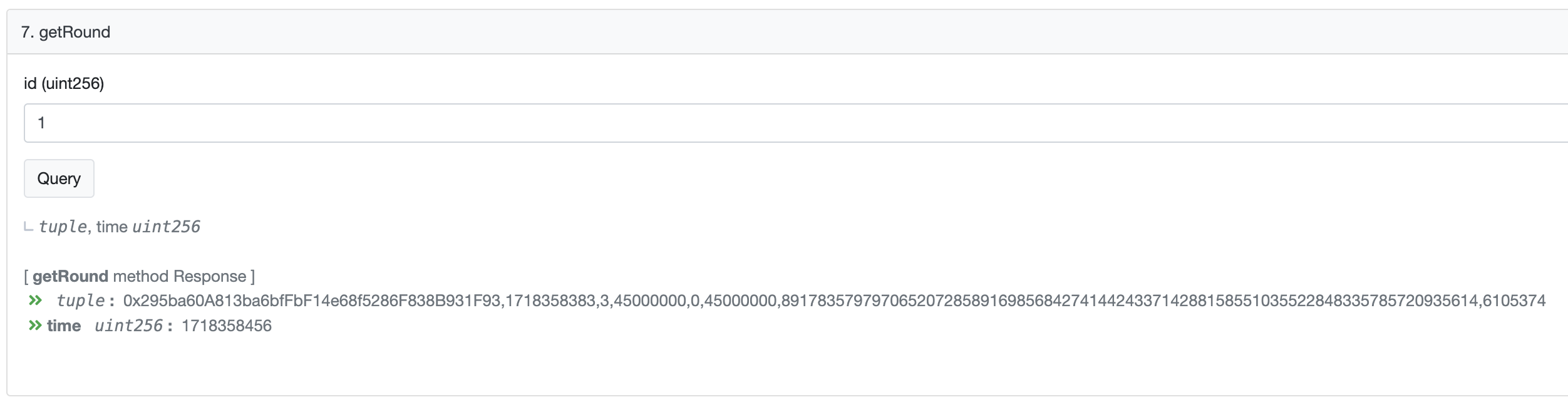Collapse the 7. getRound method header
The width and height of the screenshot is (1568, 407).
(66, 32)
